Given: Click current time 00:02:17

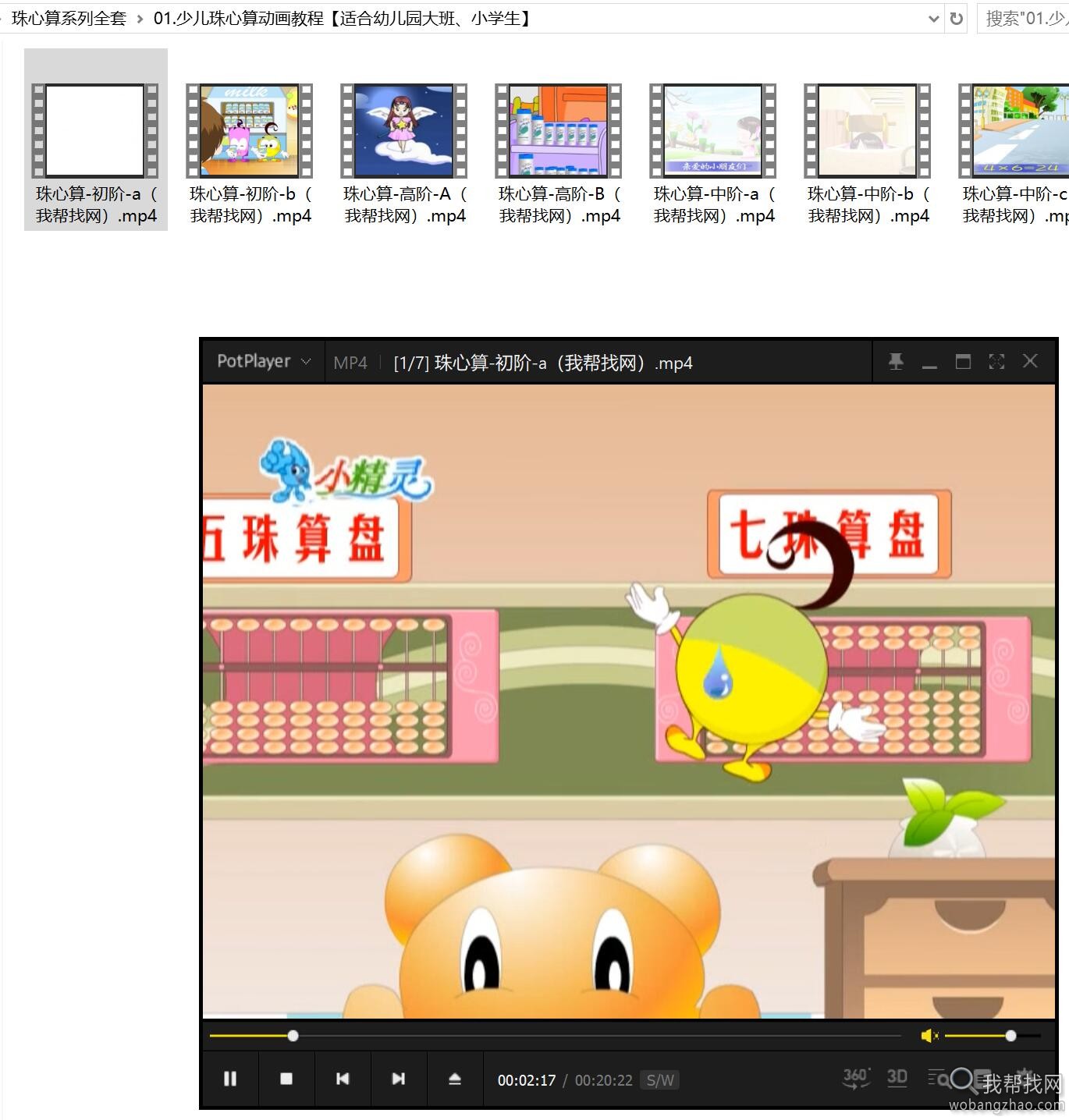Looking at the screenshot, I should [x=527, y=1080].
